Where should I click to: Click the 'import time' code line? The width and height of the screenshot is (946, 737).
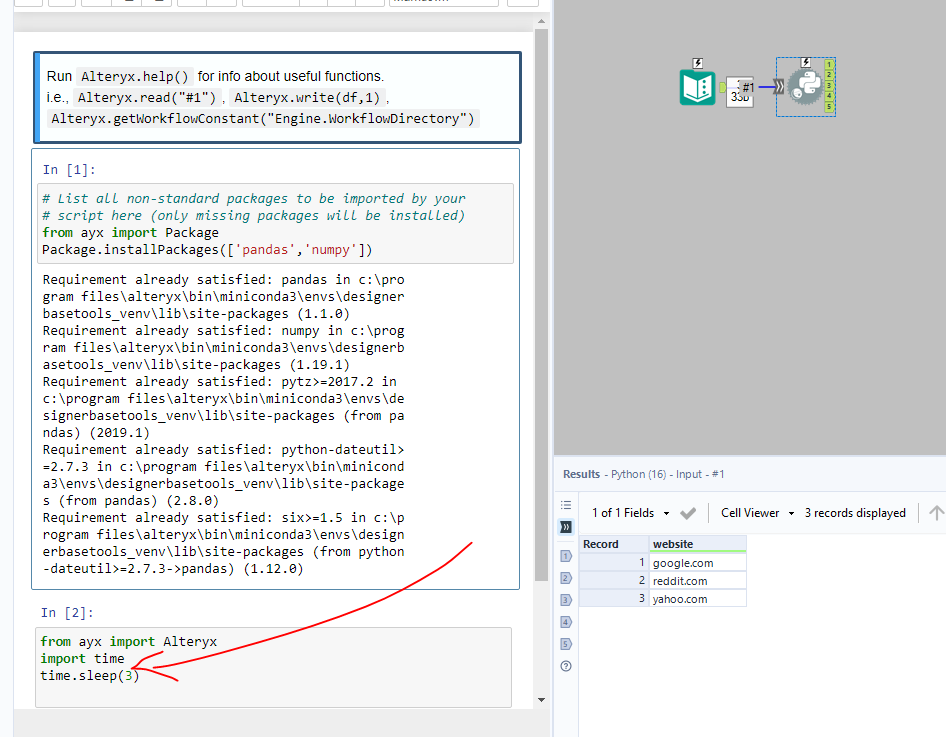(x=82, y=659)
